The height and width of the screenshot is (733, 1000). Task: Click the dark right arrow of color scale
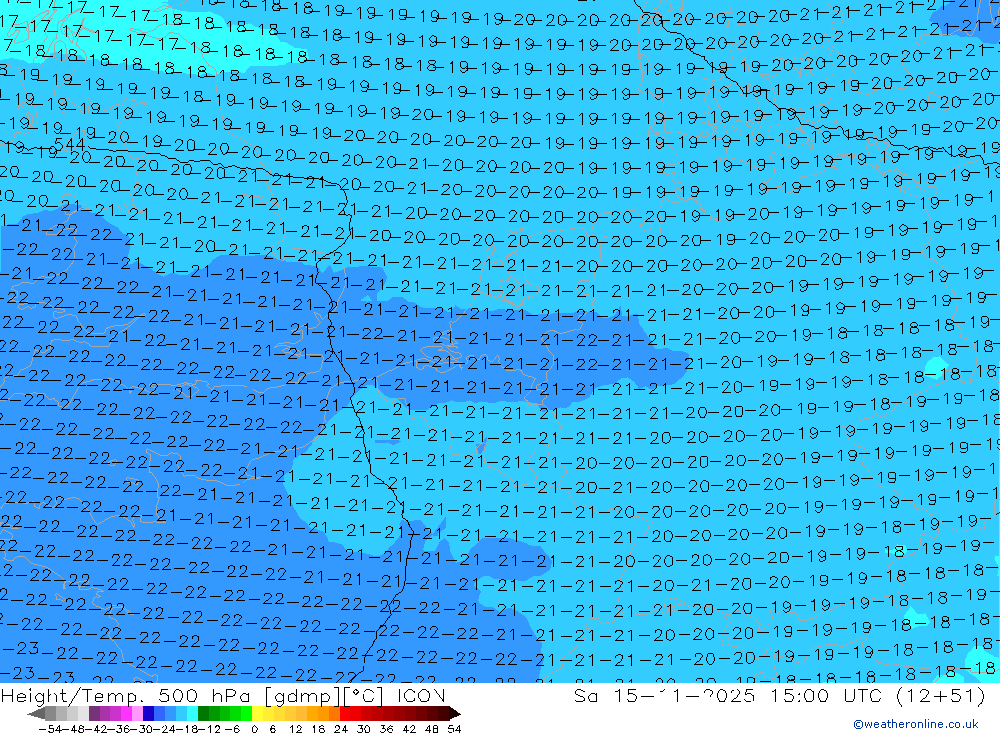tap(455, 713)
